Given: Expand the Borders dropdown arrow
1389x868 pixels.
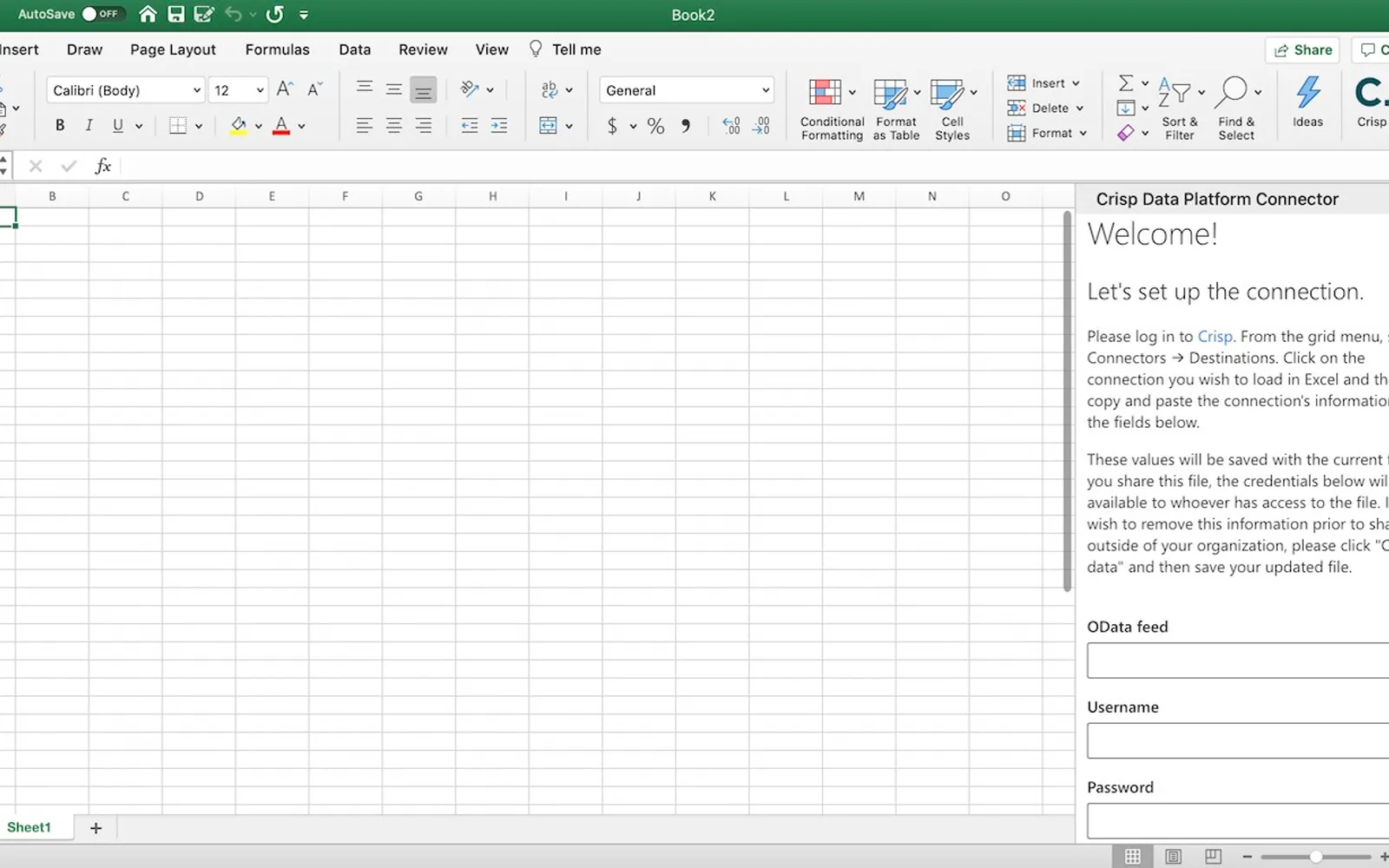Looking at the screenshot, I should (x=199, y=126).
